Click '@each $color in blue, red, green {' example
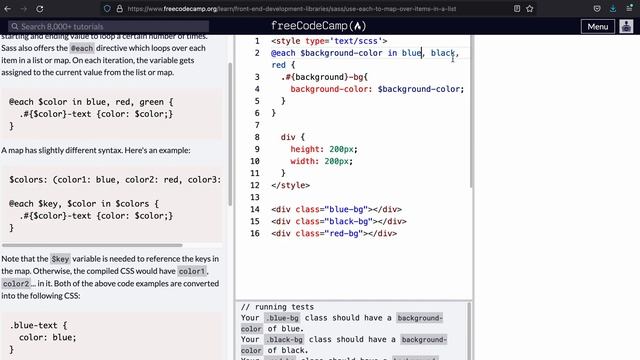This screenshot has height=360, width=640. (x=91, y=102)
